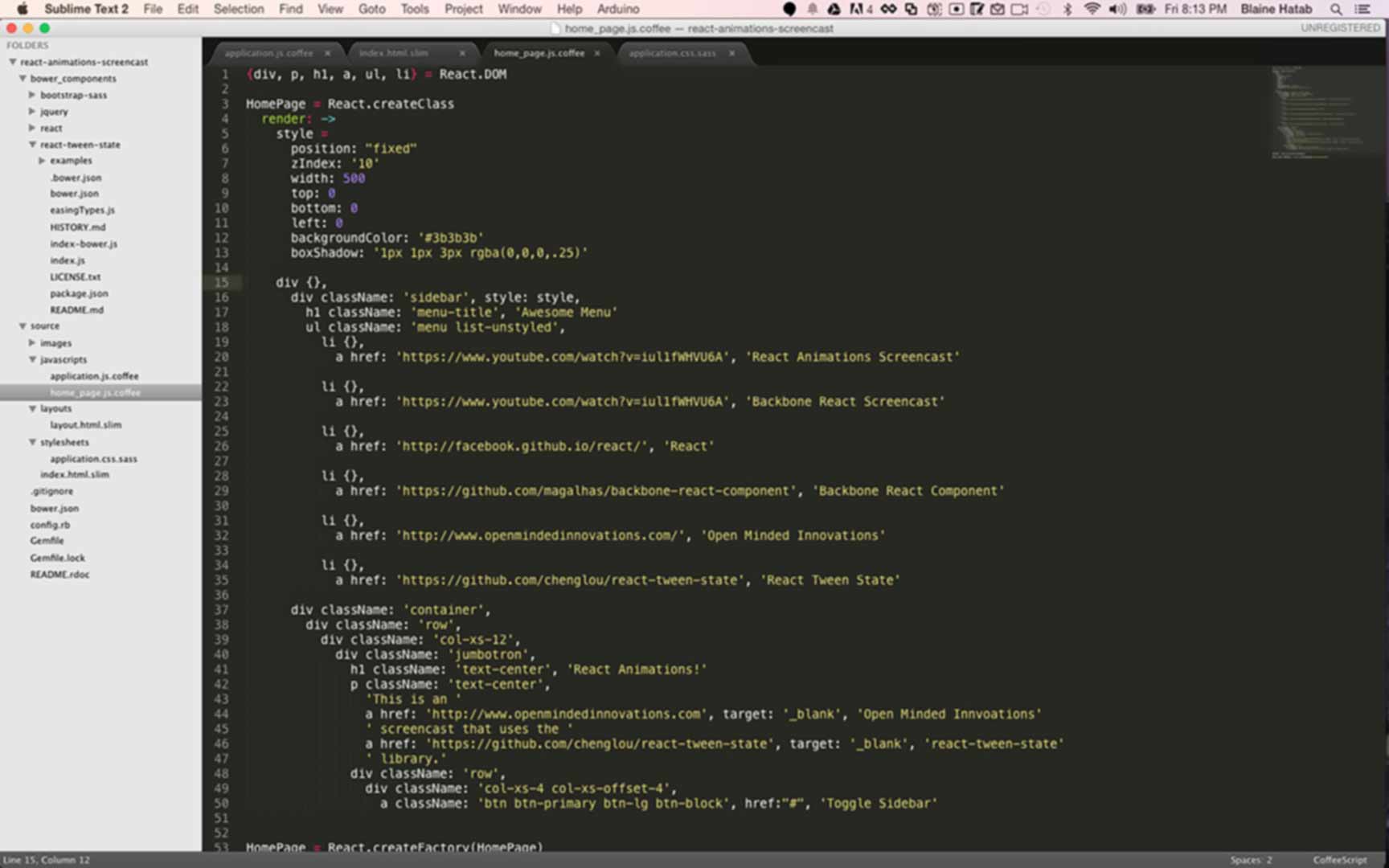This screenshot has height=868, width=1389.
Task: Click the Adobe menu bar icon
Action: [861, 9]
